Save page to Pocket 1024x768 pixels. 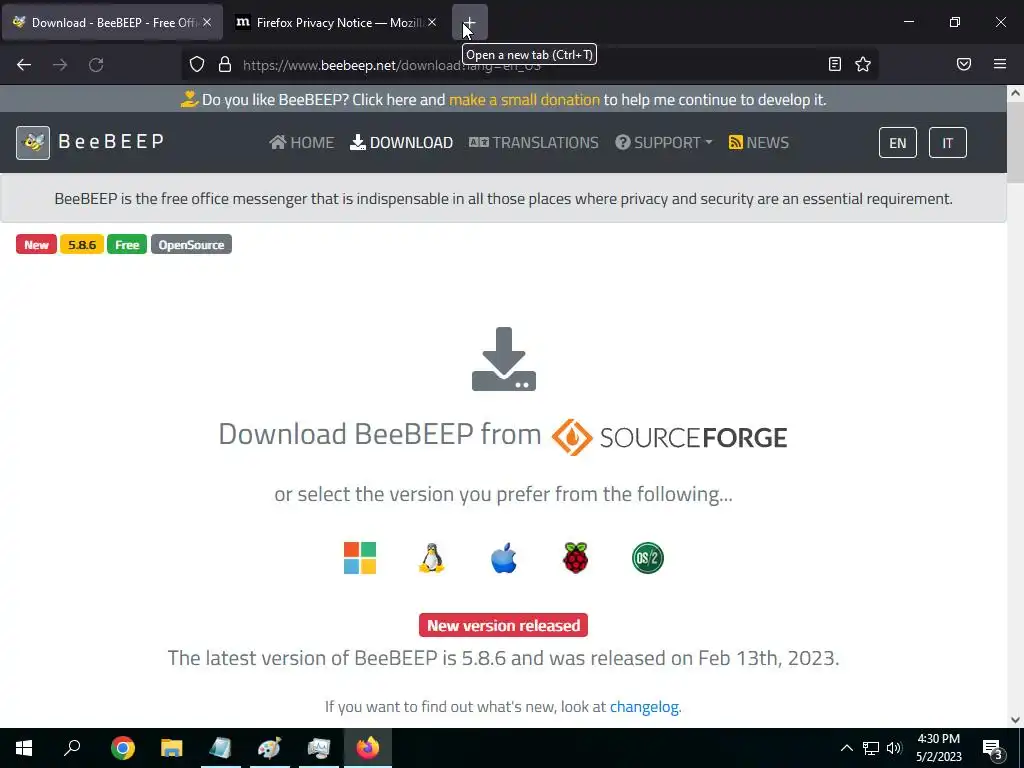(964, 64)
